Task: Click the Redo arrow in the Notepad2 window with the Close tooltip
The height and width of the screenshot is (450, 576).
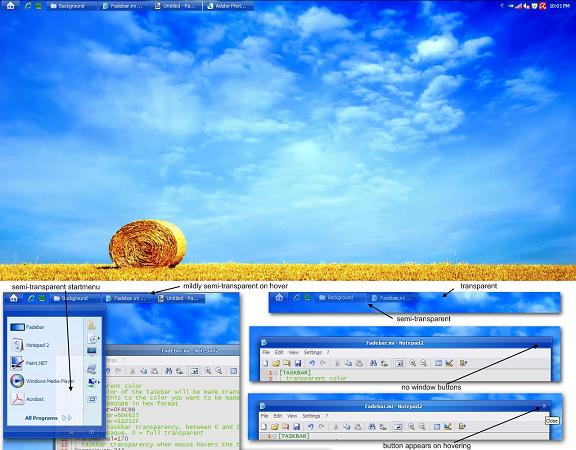Action: pyautogui.click(x=322, y=426)
